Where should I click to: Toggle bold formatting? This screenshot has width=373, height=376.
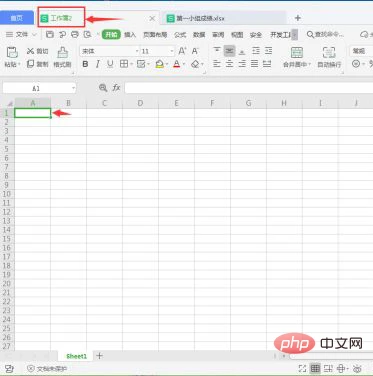85,64
